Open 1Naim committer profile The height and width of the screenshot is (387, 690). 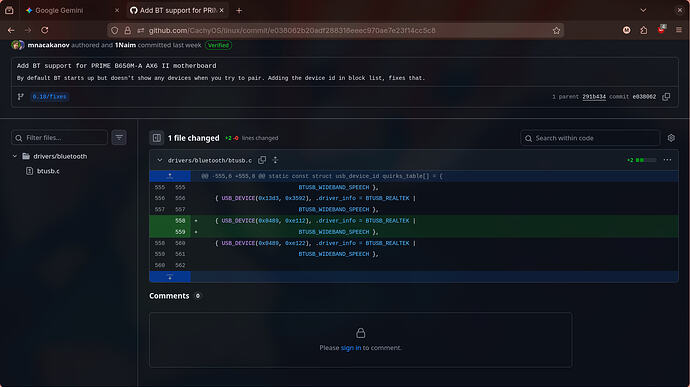coord(125,45)
